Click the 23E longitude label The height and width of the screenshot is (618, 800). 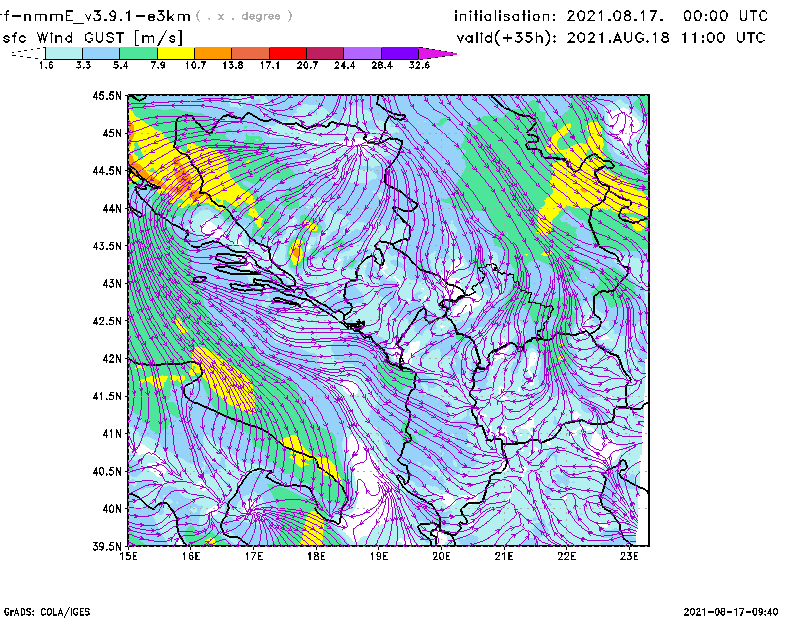point(629,556)
